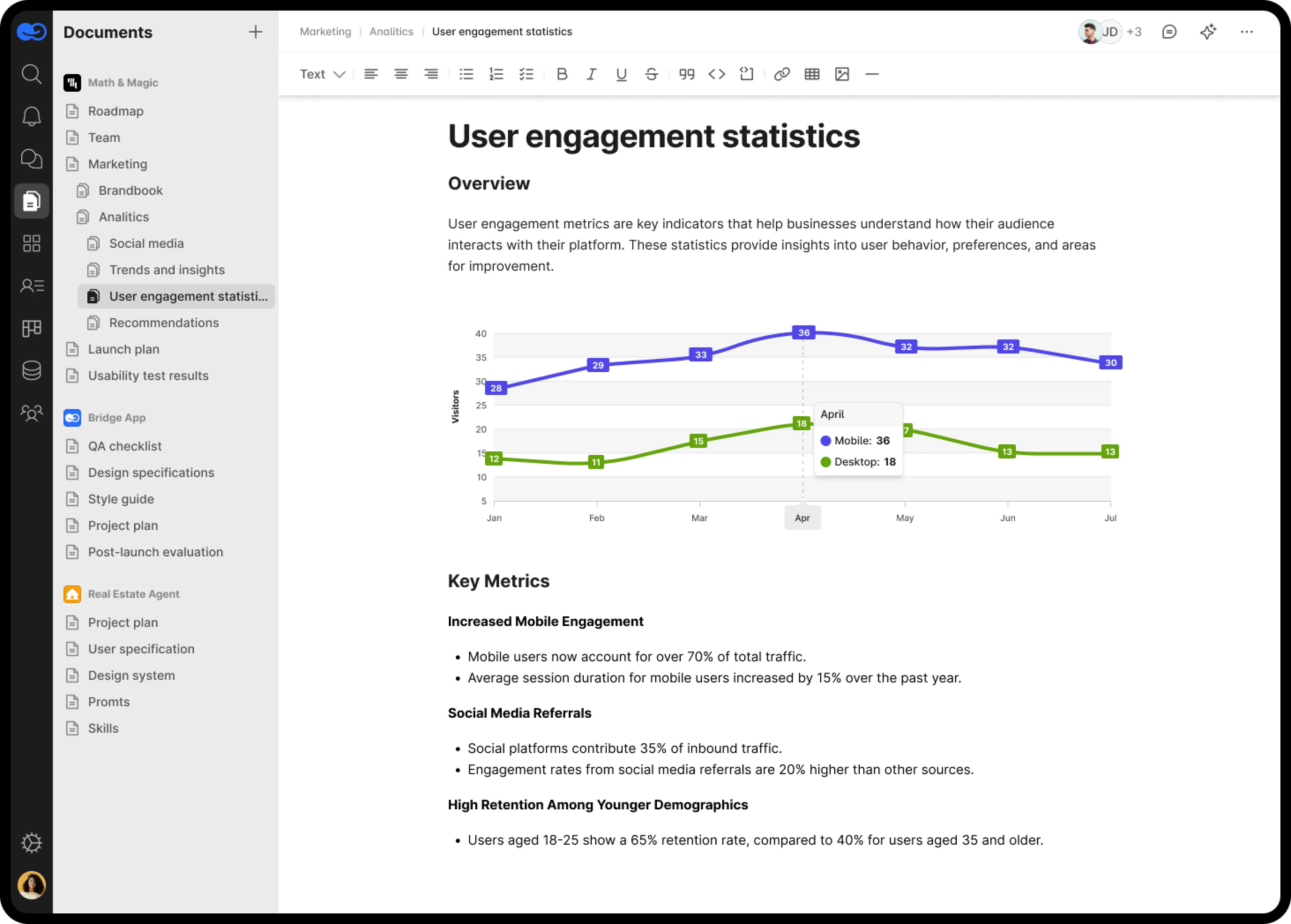Open the AI sparkle assistant icon
The width and height of the screenshot is (1291, 924).
(x=1208, y=32)
